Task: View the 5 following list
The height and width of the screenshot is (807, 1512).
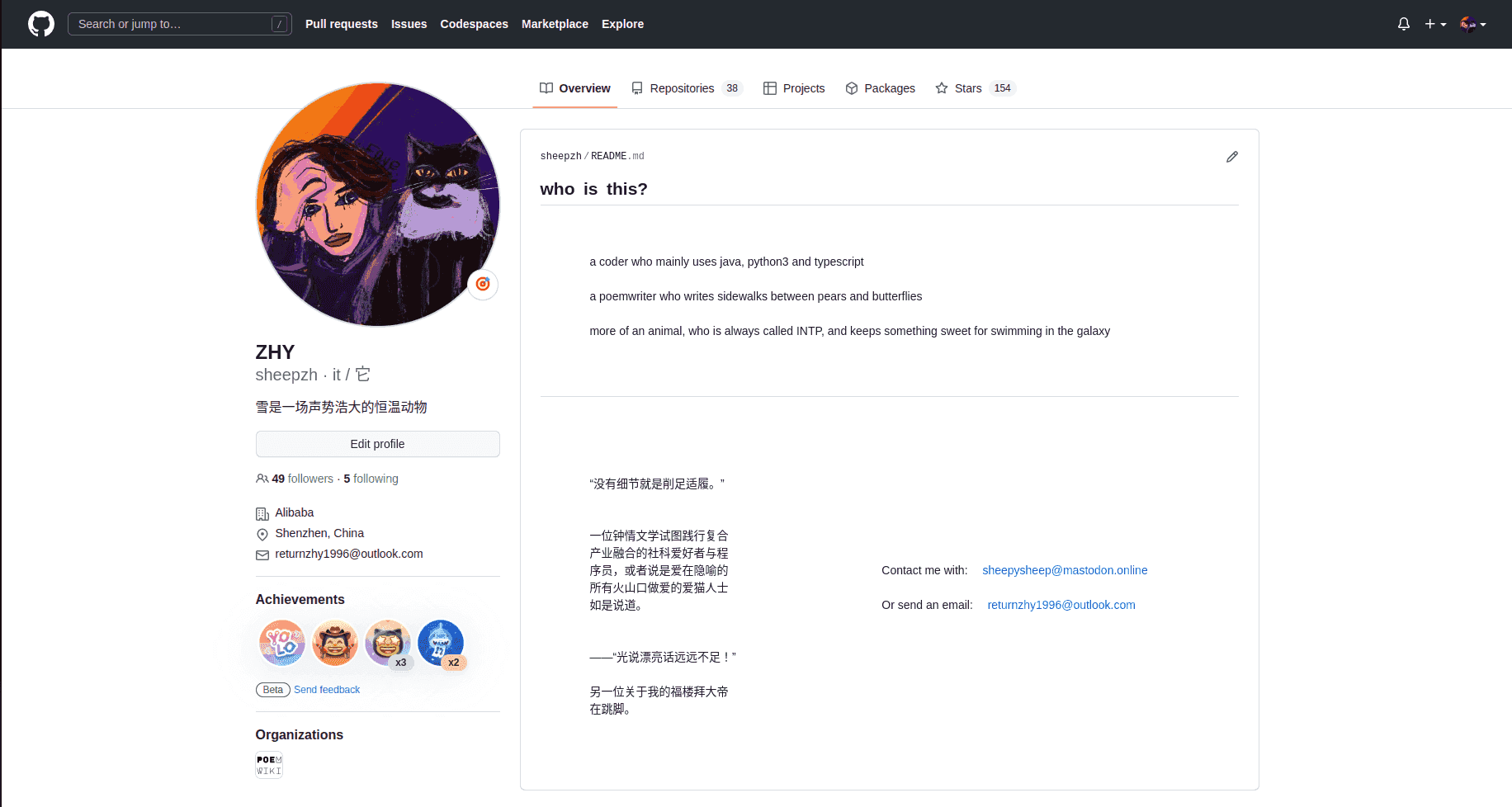Action: (371, 479)
